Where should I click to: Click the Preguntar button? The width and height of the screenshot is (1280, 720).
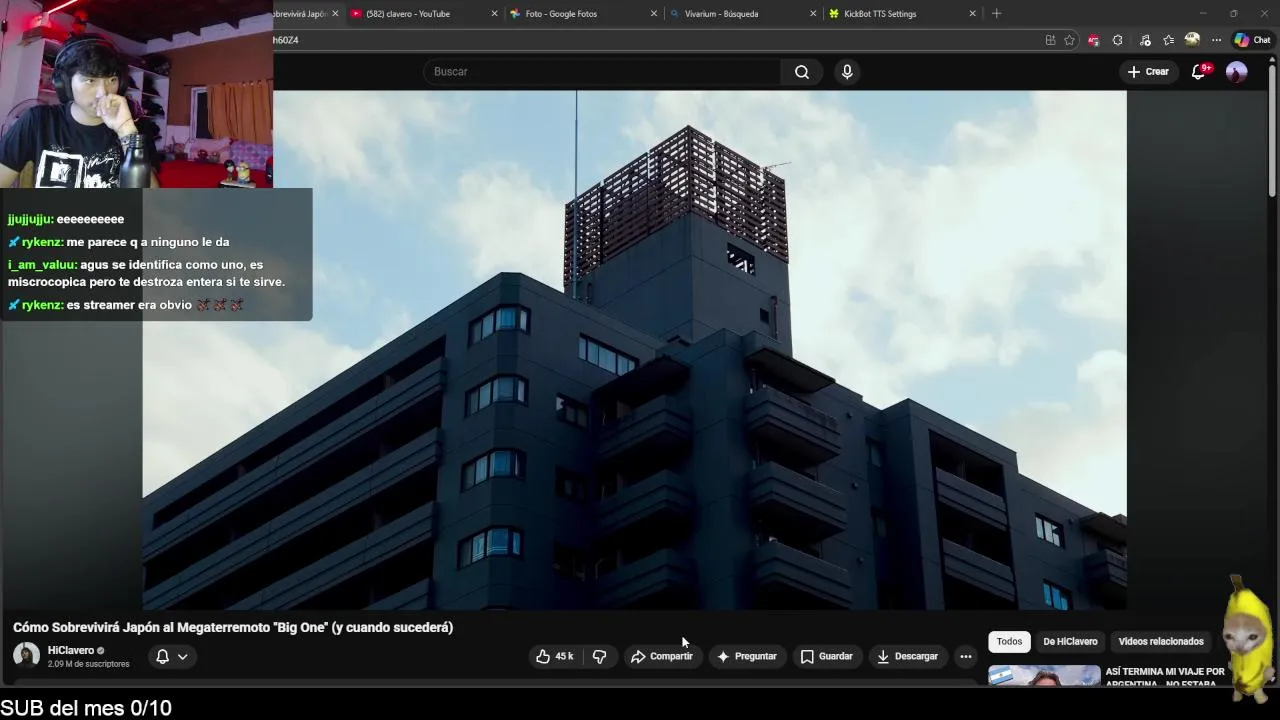tap(747, 657)
